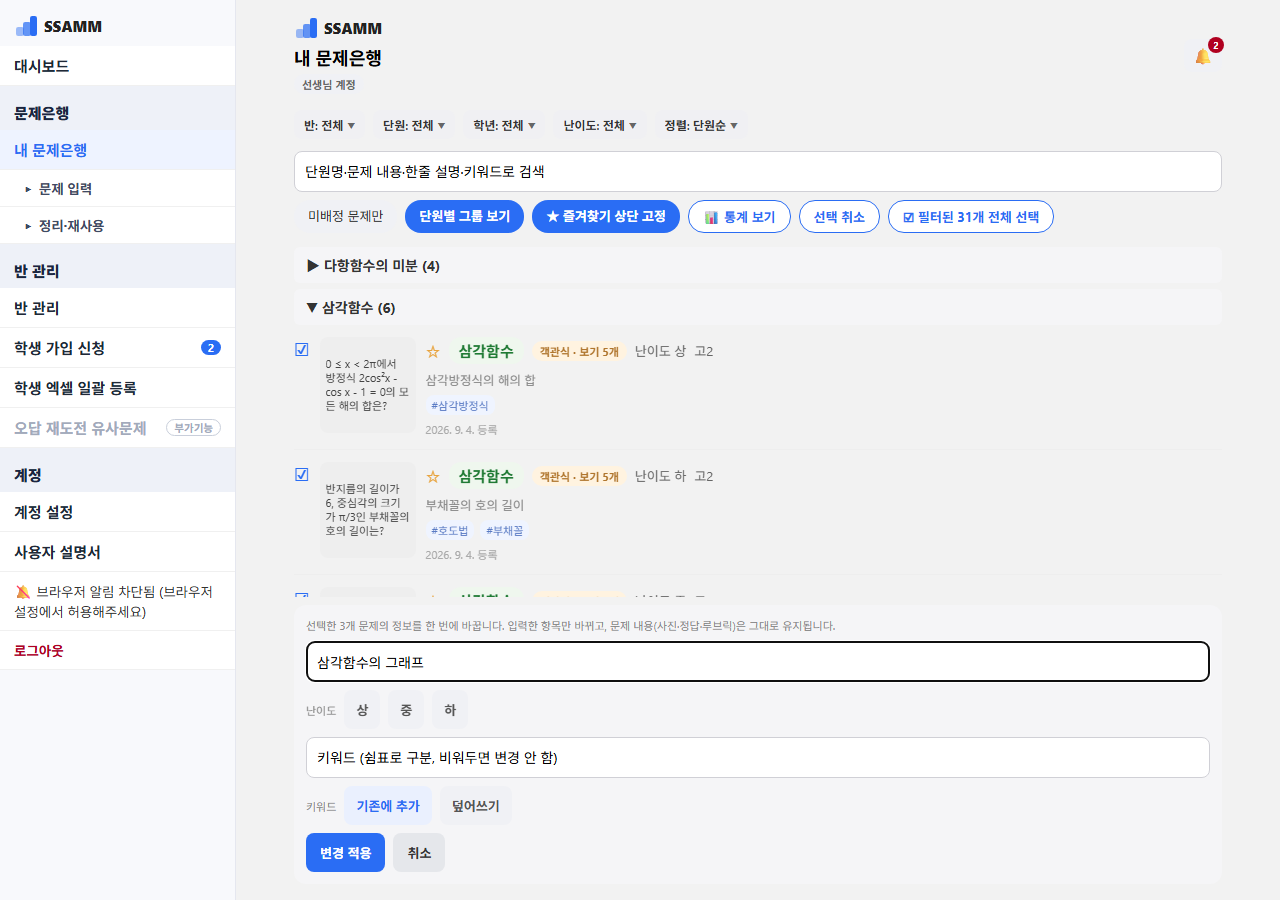The height and width of the screenshot is (900, 1280).
Task: Click 로그아웃 to sign out
Action: (118, 651)
